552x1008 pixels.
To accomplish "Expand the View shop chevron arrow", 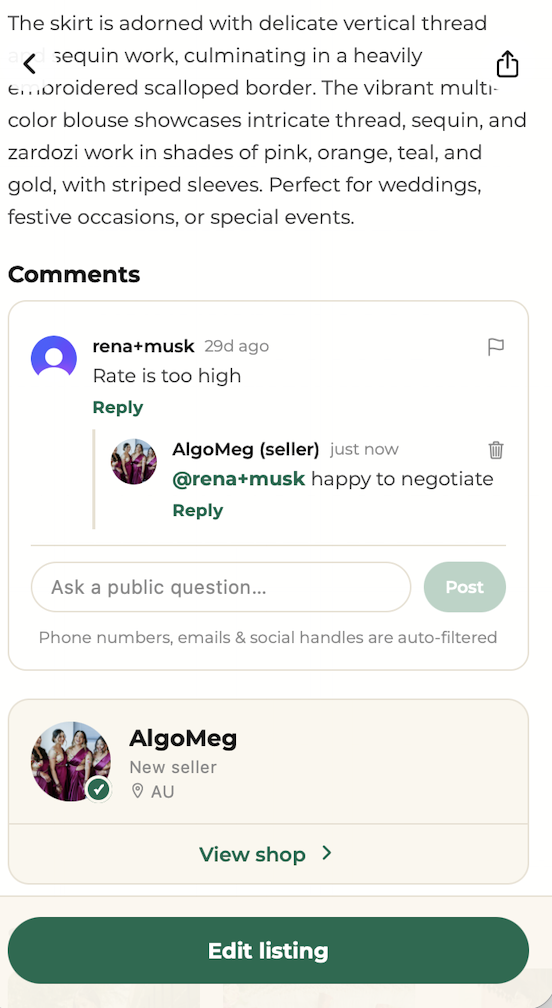I will click(x=327, y=853).
